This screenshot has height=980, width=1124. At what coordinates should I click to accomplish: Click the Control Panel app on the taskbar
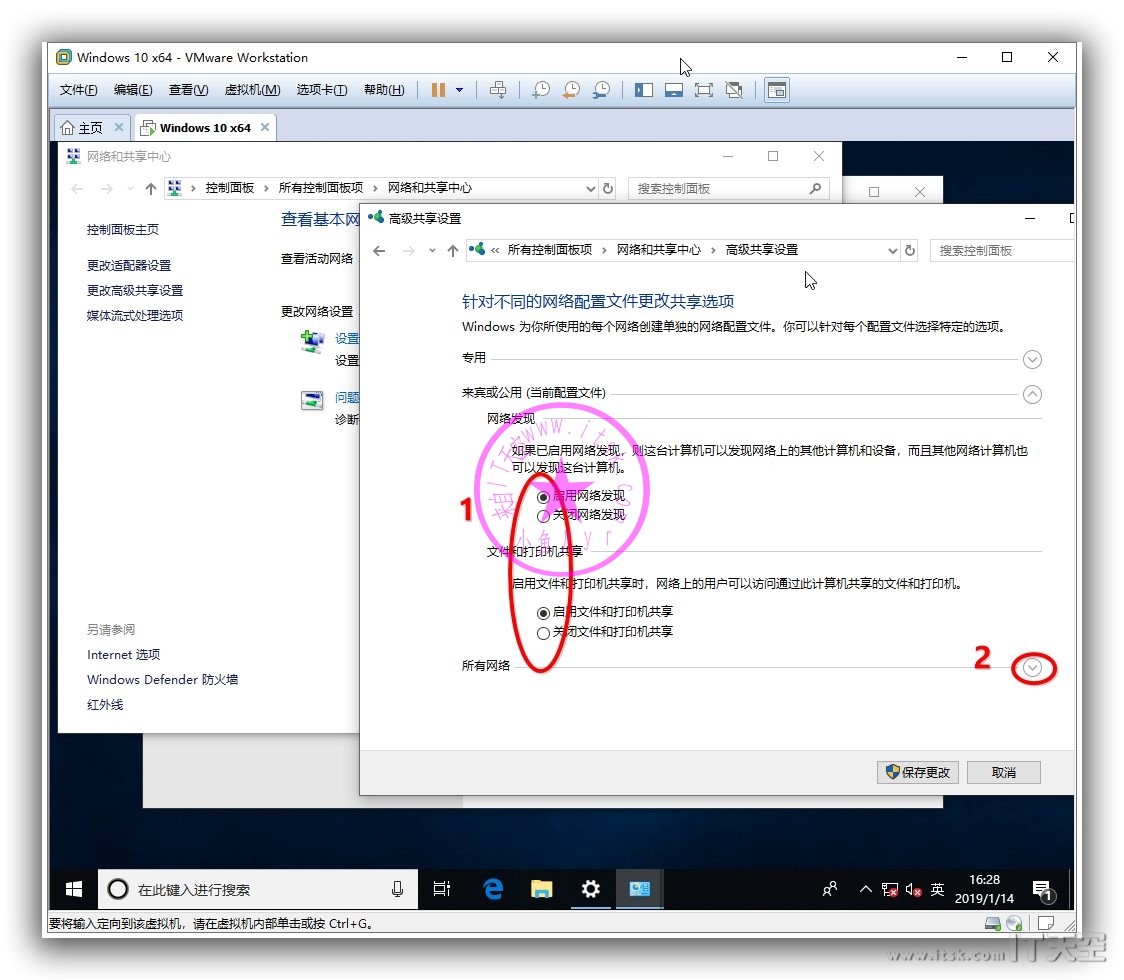(639, 890)
